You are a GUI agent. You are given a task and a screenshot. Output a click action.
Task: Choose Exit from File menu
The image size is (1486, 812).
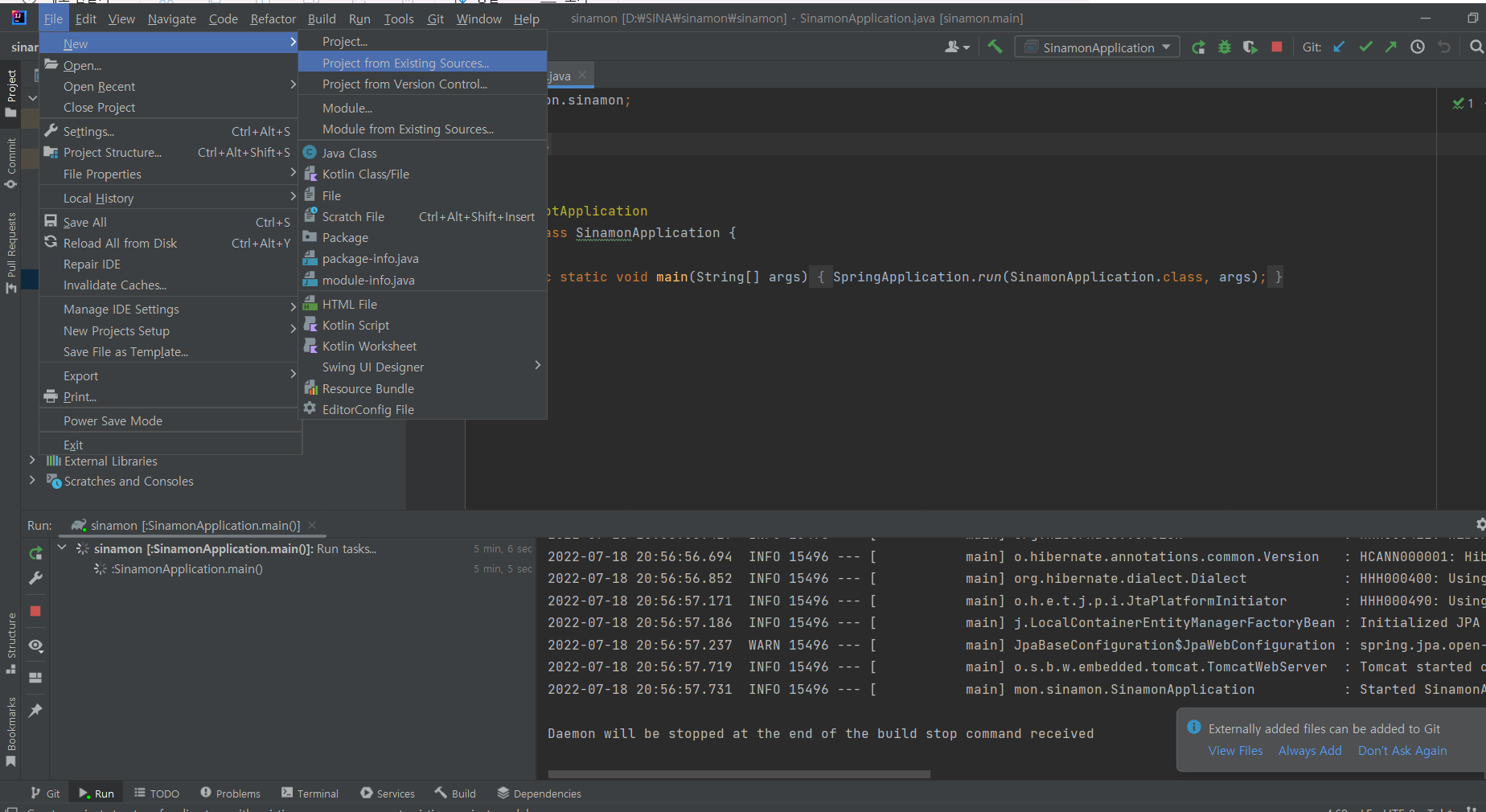tap(169, 445)
